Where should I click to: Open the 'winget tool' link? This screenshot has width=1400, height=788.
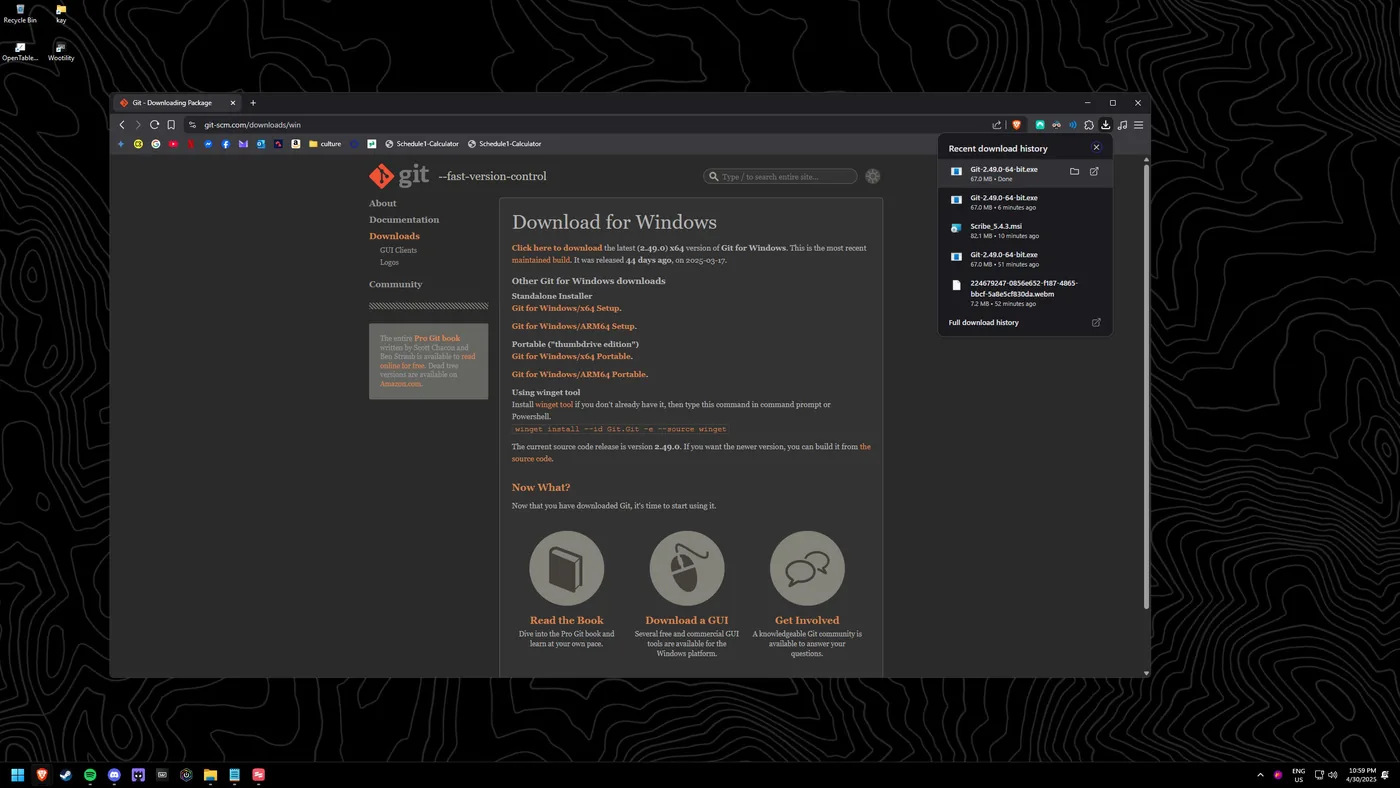coord(554,405)
